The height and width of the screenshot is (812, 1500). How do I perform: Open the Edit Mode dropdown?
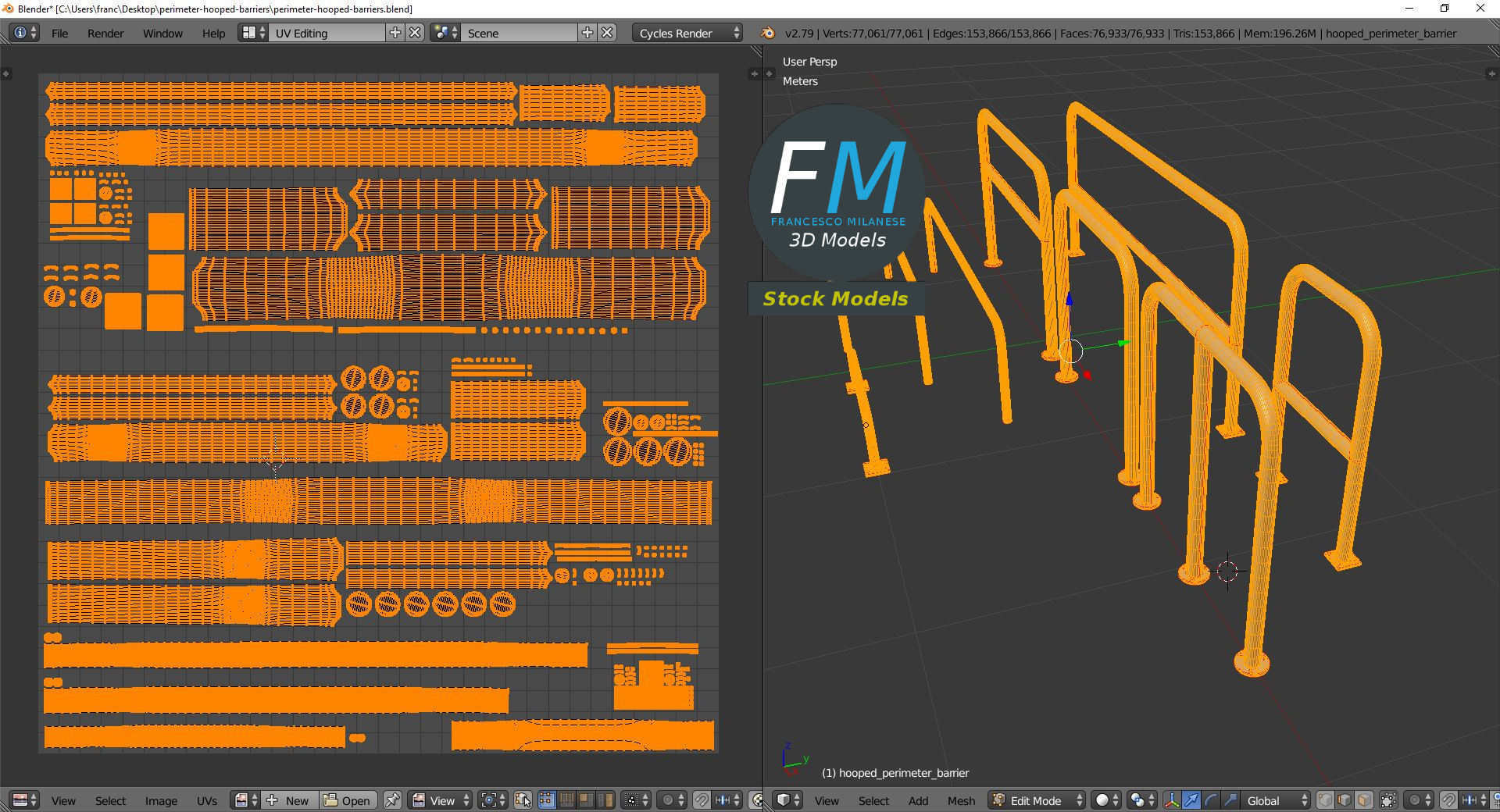pos(1037,800)
